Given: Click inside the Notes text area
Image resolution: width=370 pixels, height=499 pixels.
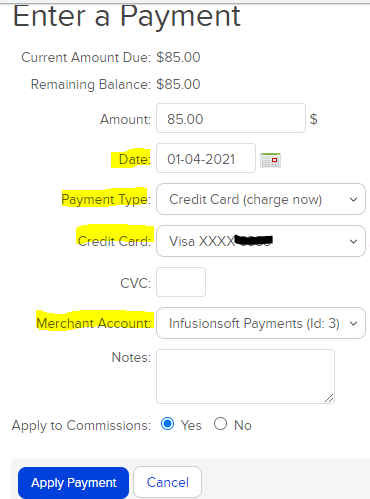Looking at the screenshot, I should 245,376.
